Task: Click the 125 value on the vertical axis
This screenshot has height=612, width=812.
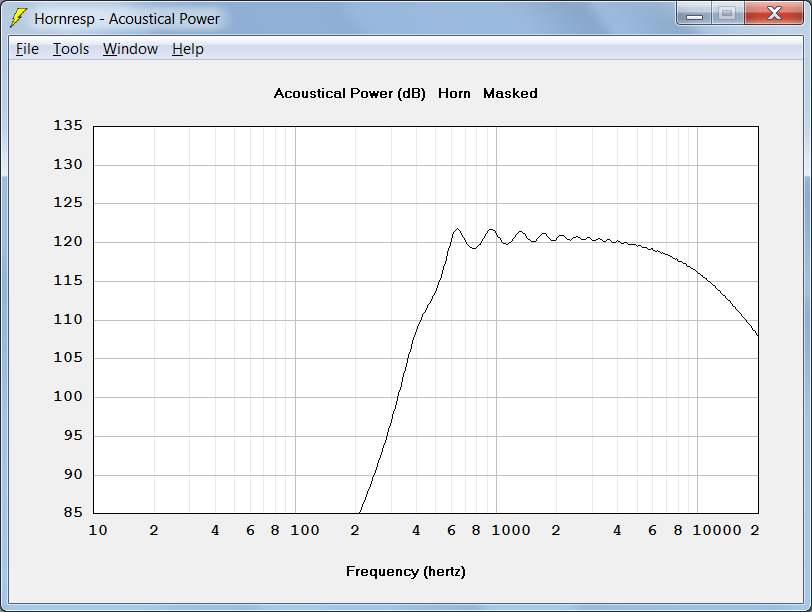Action: coord(68,203)
